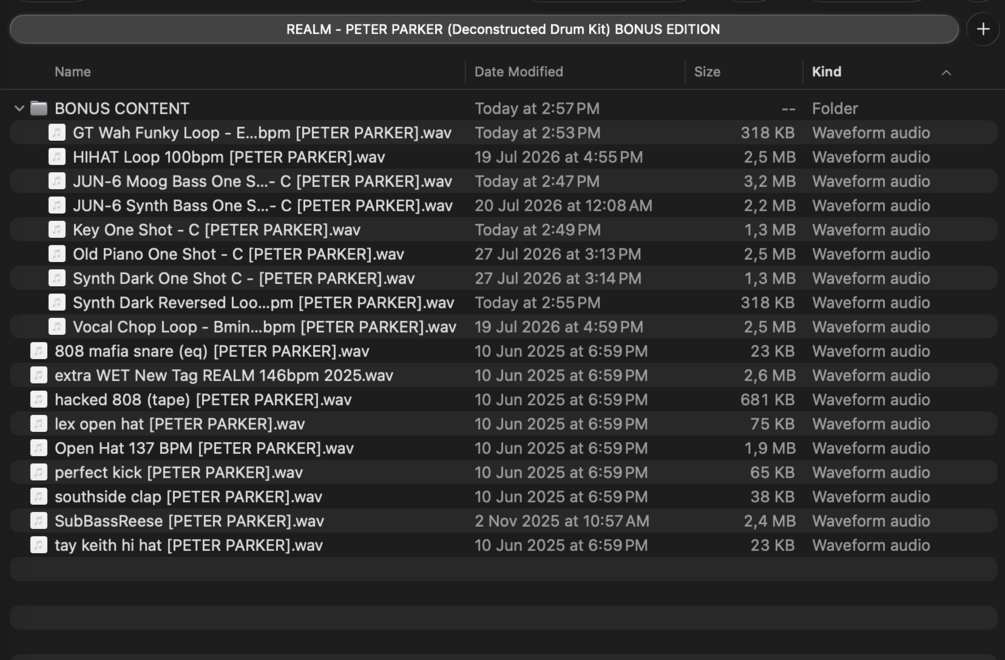This screenshot has width=1005, height=660.
Task: Select lex open hat [PETER PARKER].wav
Action: [x=179, y=424]
